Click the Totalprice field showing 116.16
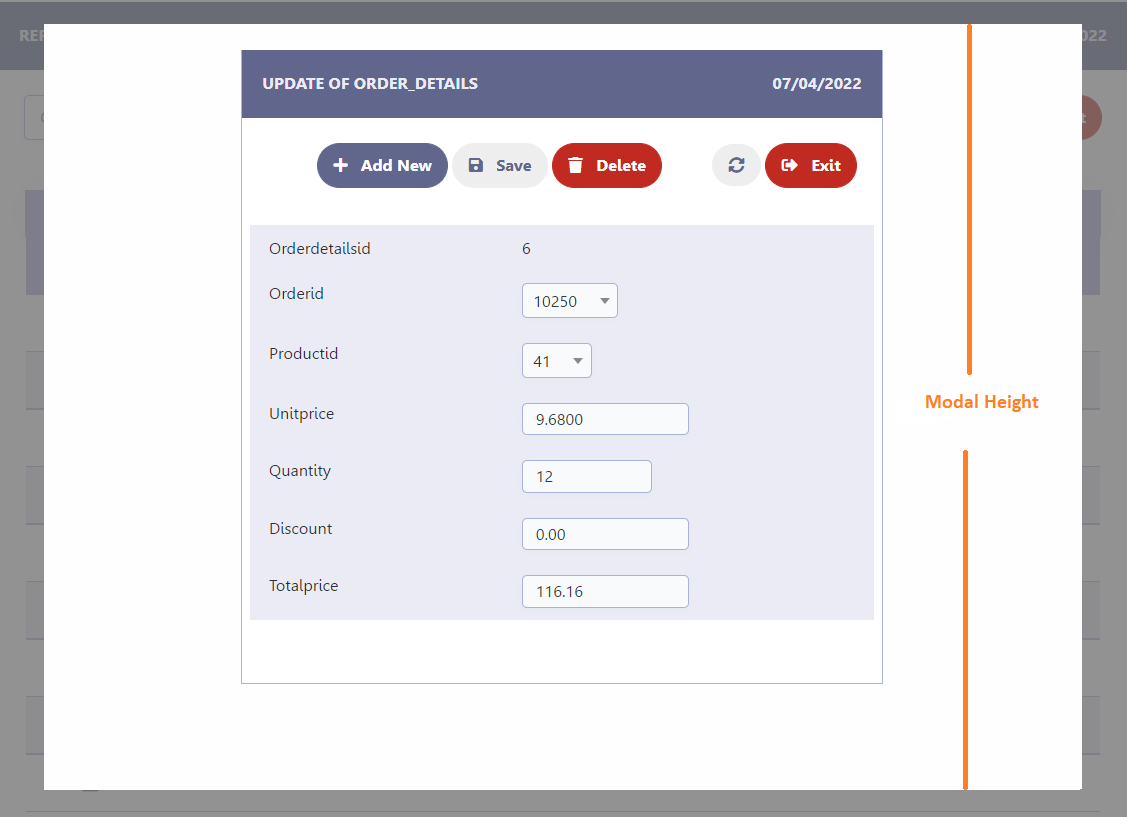The height and width of the screenshot is (817, 1127). point(605,591)
